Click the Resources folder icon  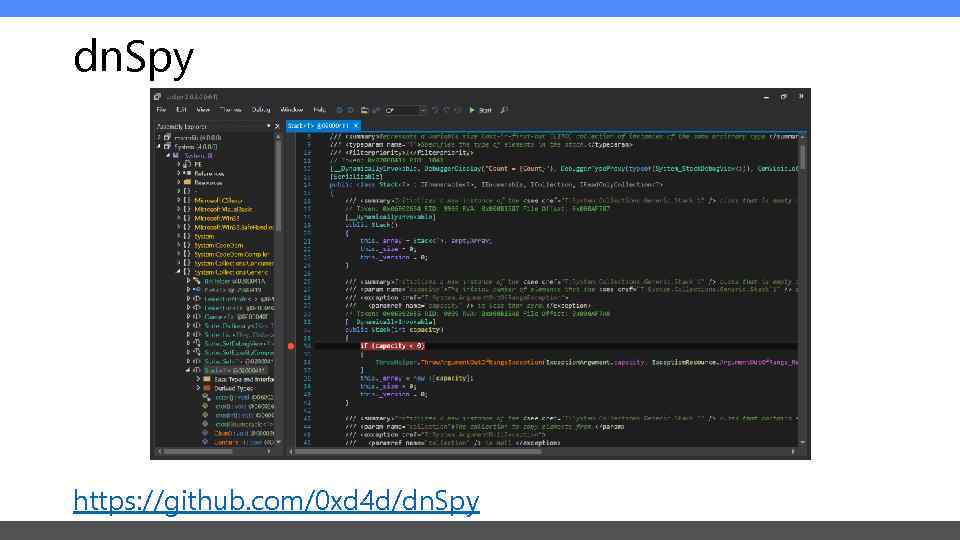187,182
